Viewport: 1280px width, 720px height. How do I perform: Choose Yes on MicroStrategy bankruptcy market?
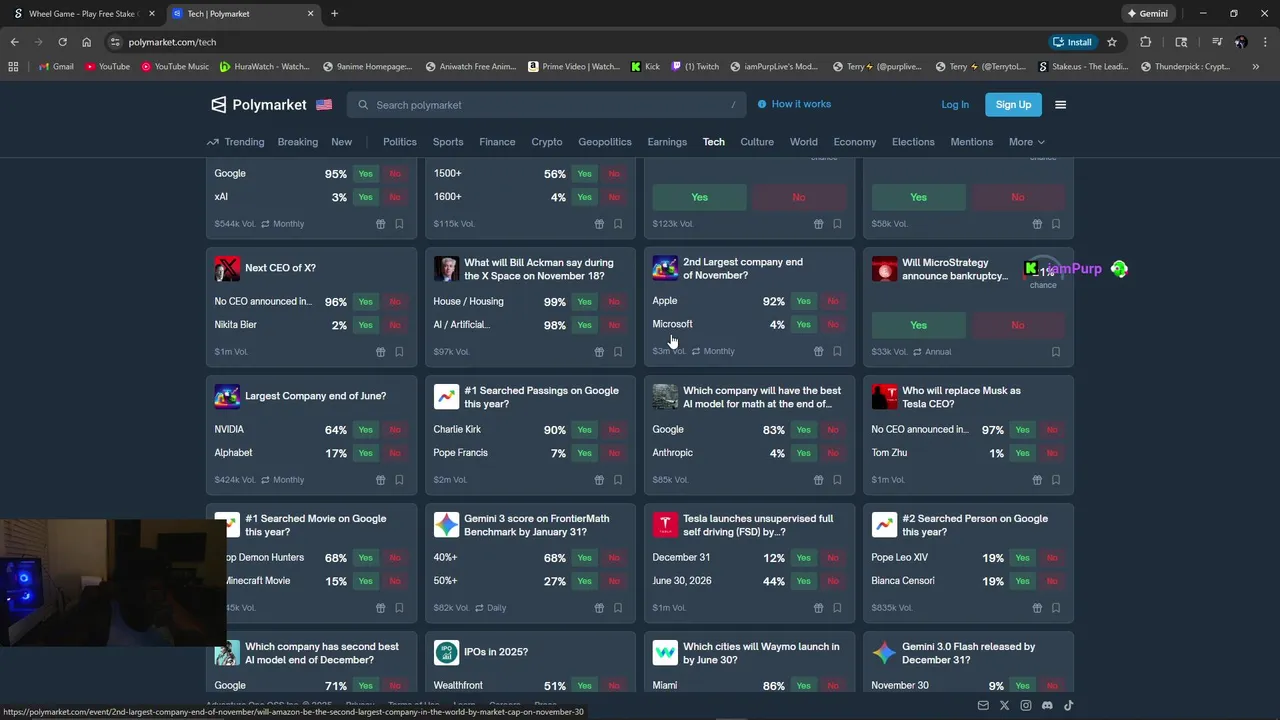pos(918,325)
